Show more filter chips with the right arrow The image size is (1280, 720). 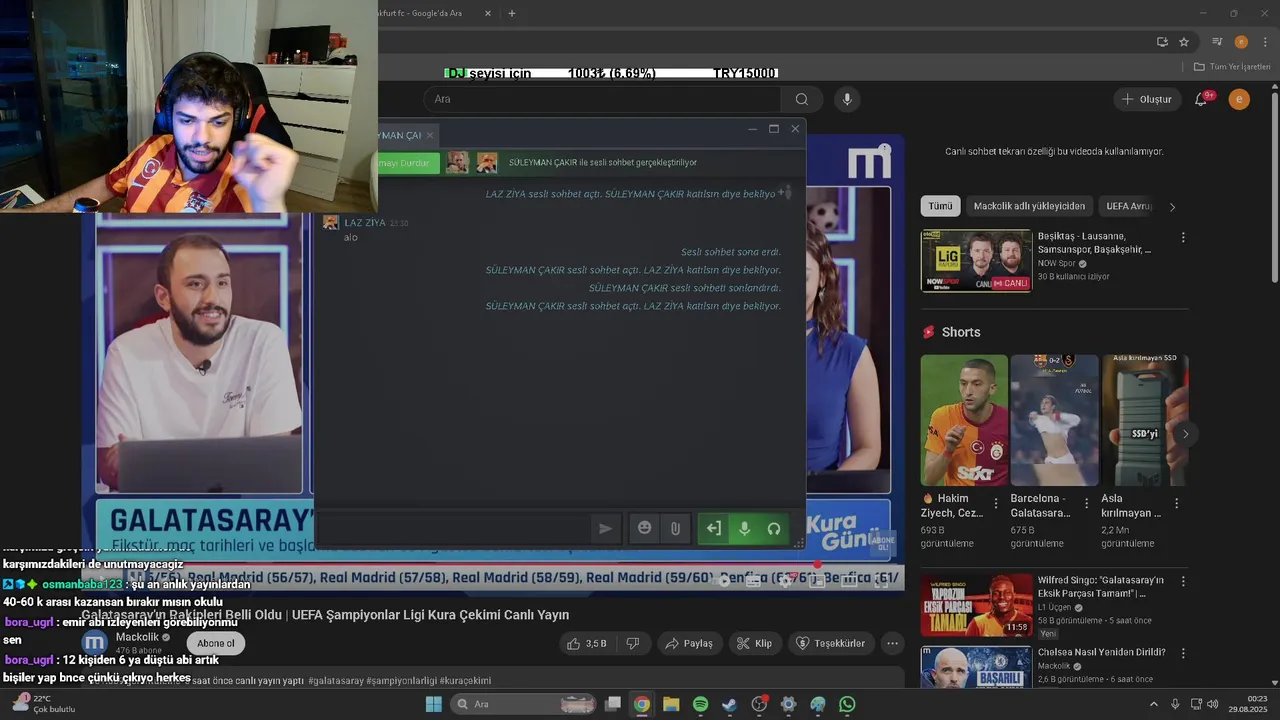tap(1172, 206)
